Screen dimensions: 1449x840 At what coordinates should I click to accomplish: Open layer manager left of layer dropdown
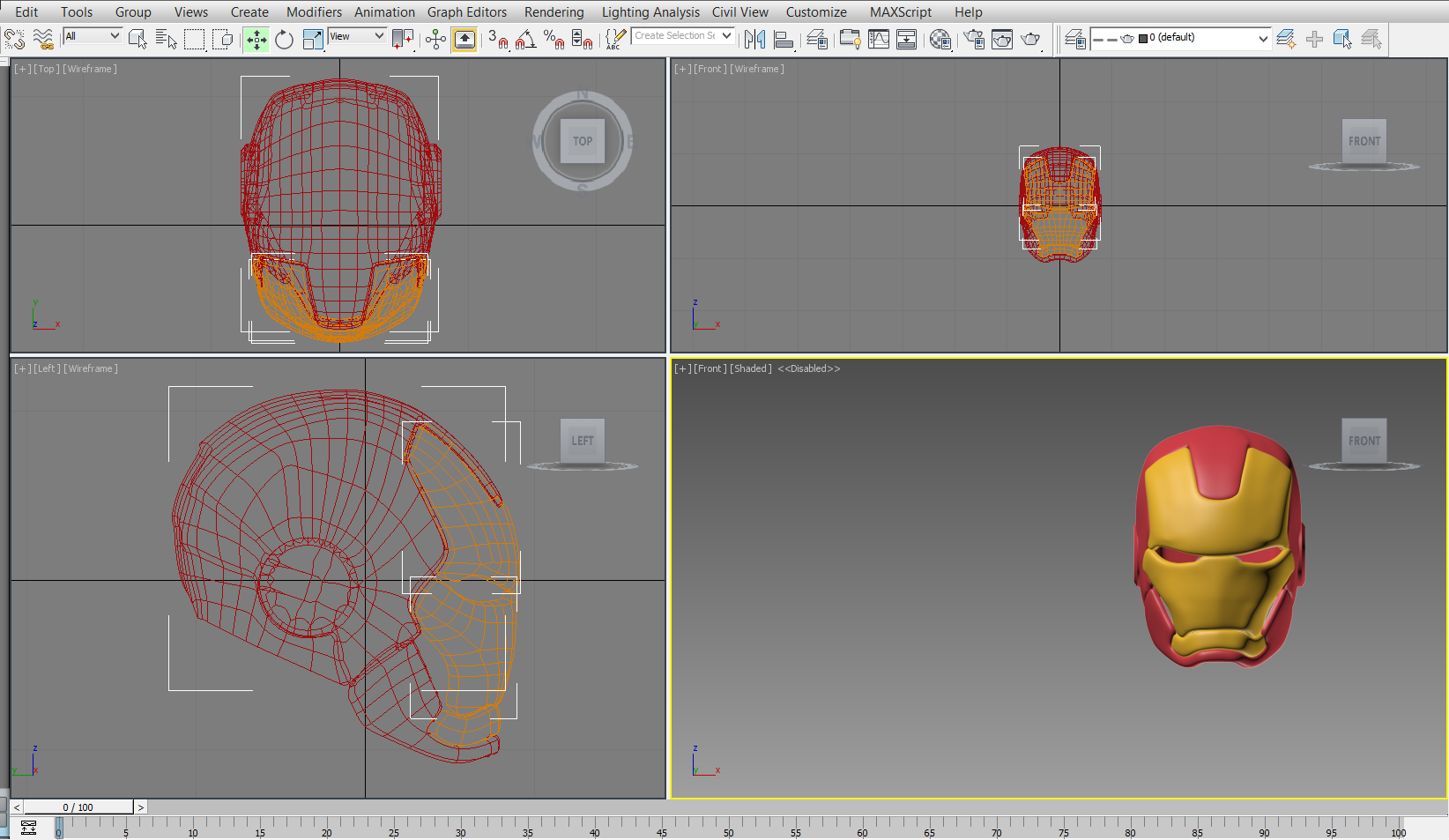pos(1074,39)
